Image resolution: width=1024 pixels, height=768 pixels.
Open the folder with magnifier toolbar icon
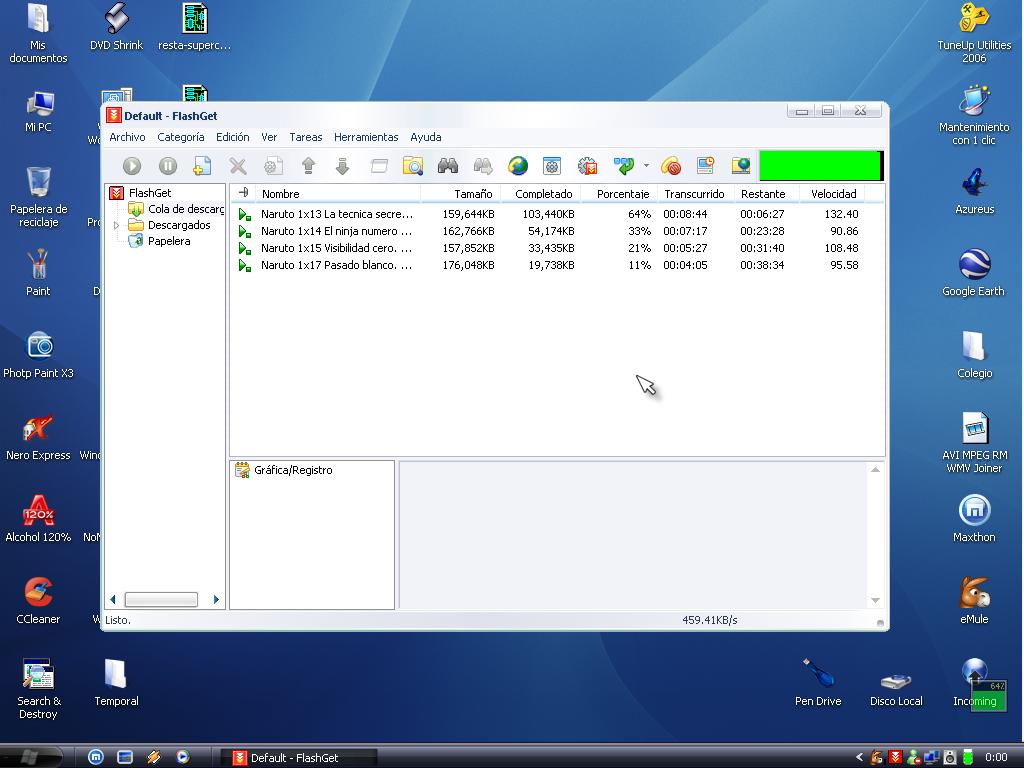tap(413, 166)
